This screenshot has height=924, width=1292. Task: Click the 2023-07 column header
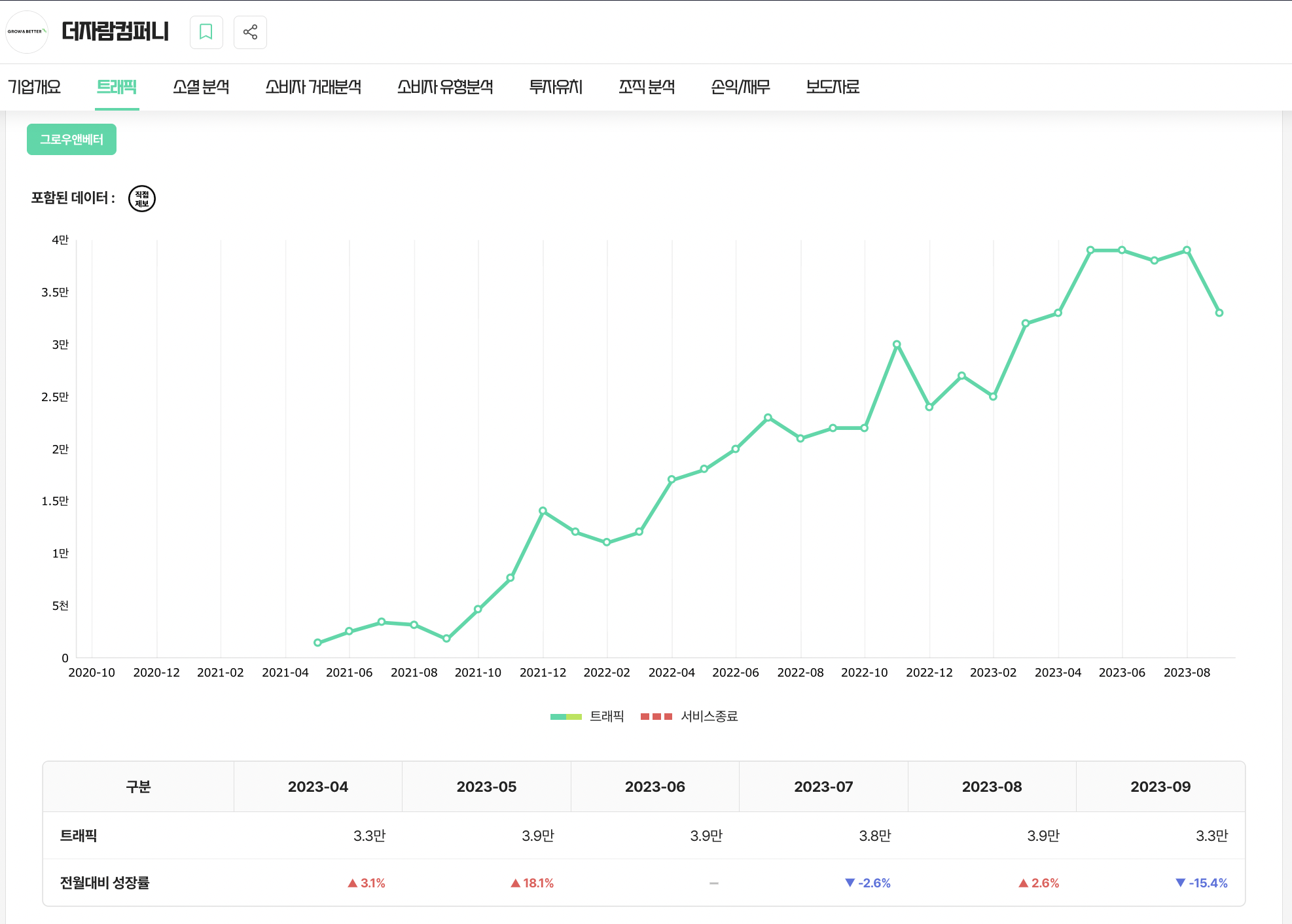[x=823, y=787]
